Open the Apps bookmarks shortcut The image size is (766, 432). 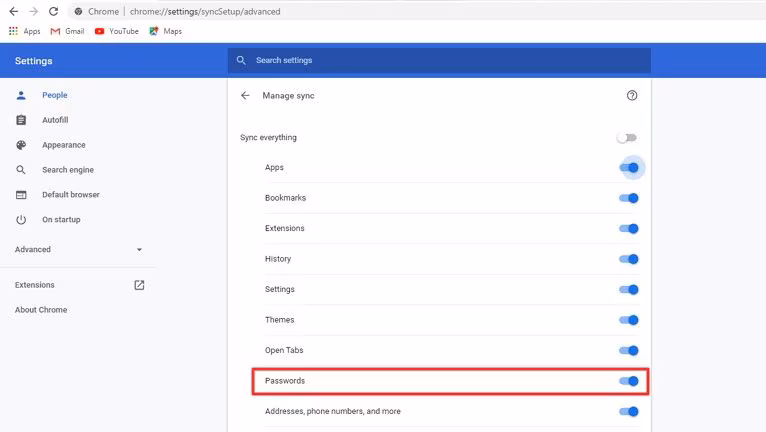(24, 31)
